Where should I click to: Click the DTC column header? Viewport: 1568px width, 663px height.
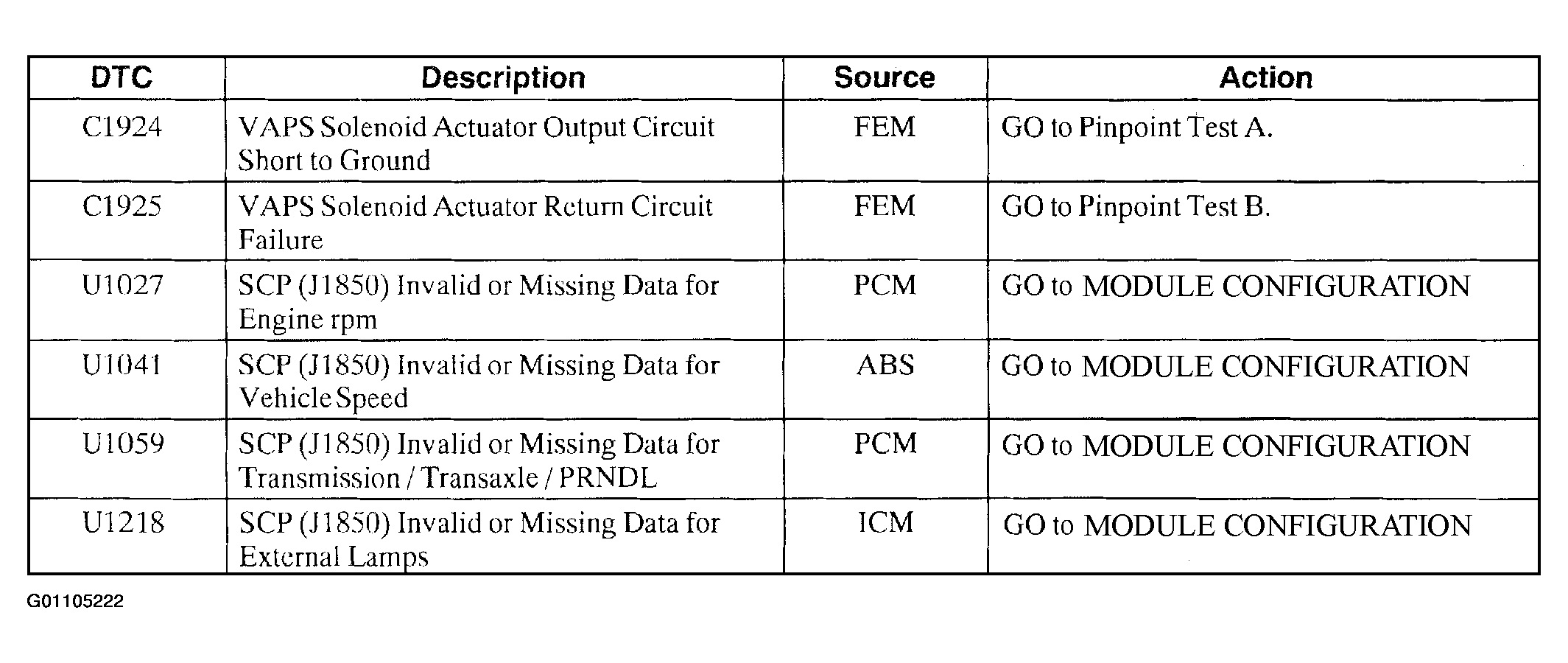pyautogui.click(x=122, y=77)
